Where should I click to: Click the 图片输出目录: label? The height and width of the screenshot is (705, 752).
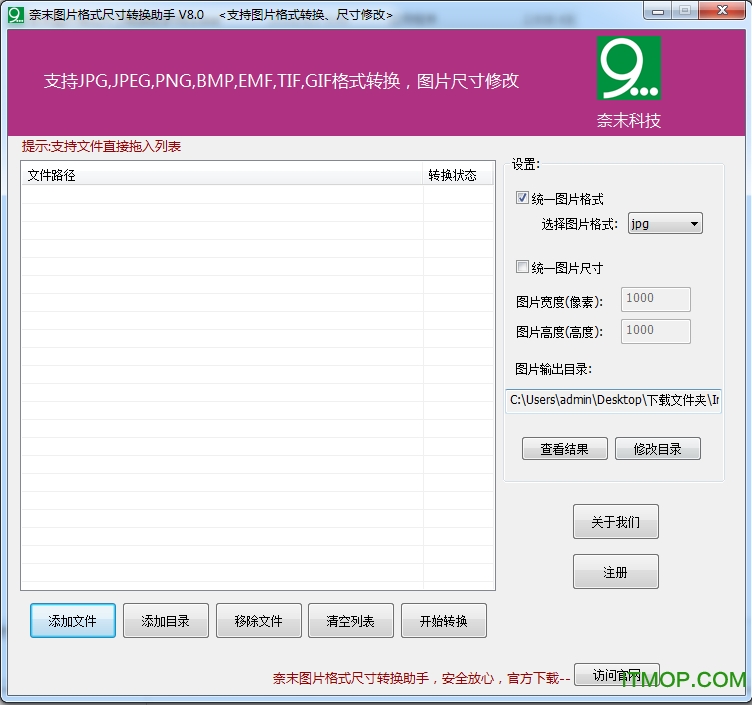tap(553, 369)
